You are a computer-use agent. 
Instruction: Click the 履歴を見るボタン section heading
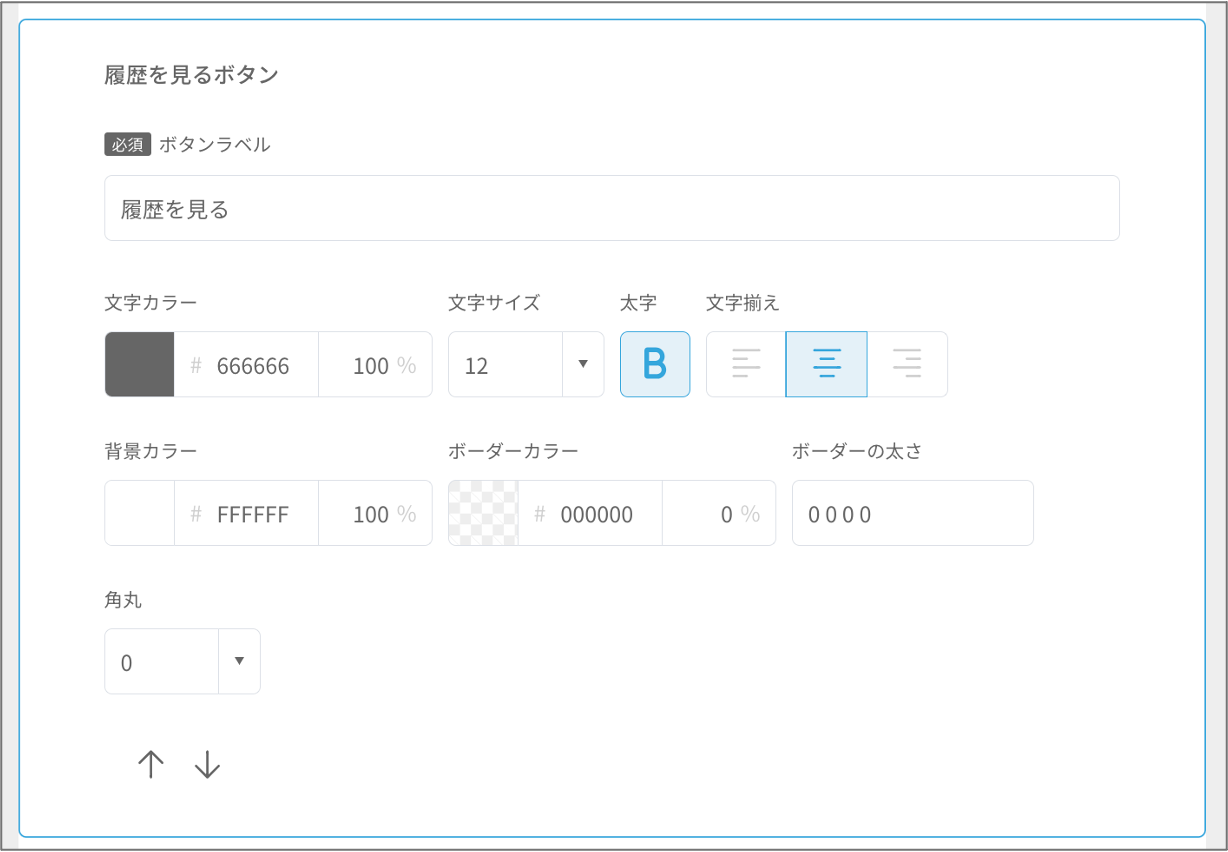[x=191, y=75]
